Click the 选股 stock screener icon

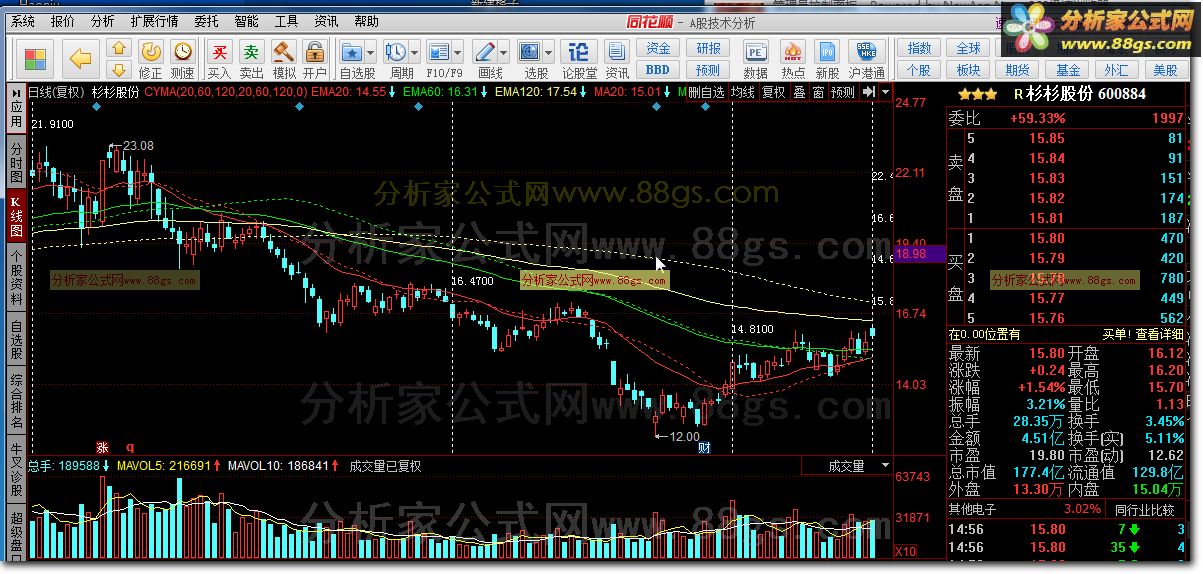(530, 51)
